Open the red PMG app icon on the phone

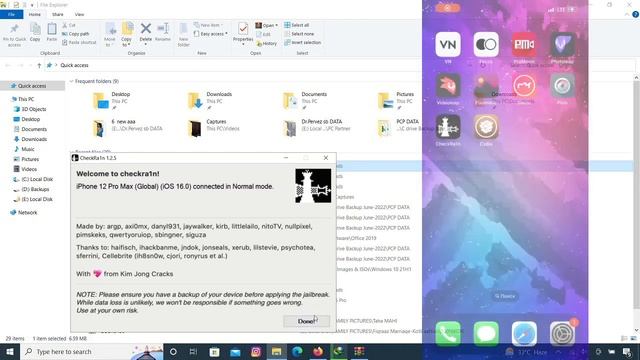(x=524, y=44)
